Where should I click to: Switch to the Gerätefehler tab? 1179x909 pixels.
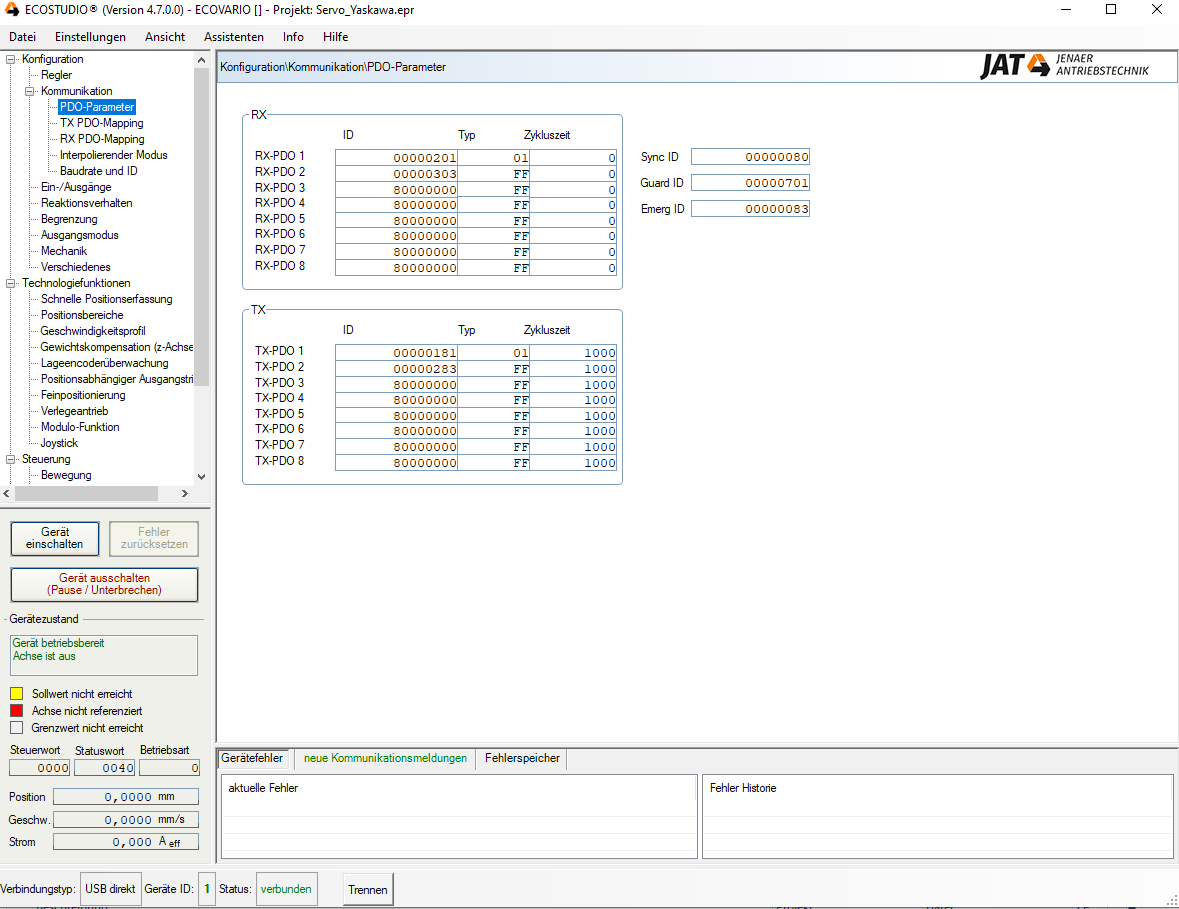tap(253, 758)
